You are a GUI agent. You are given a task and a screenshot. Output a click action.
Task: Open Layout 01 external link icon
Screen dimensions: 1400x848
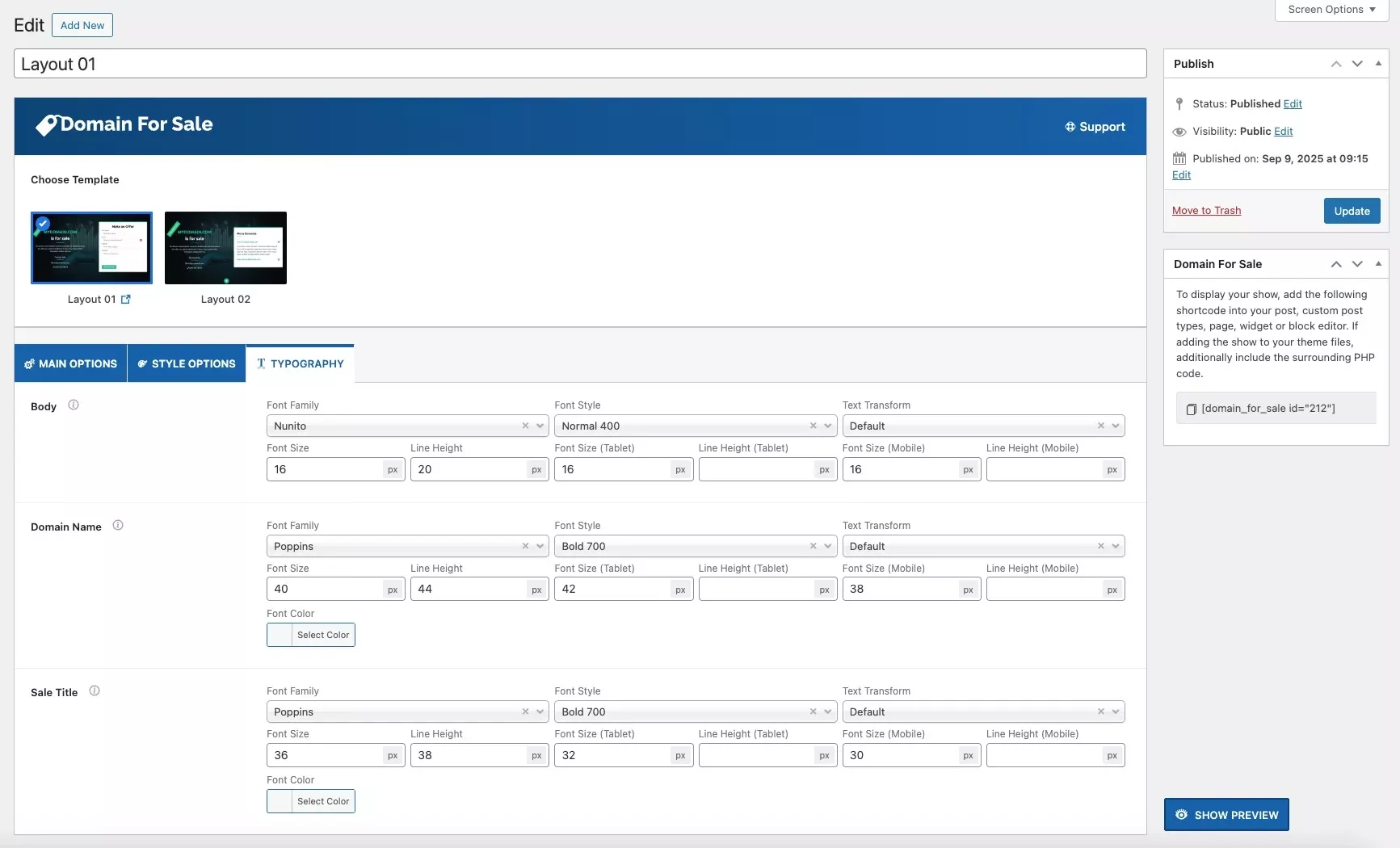[x=126, y=300]
